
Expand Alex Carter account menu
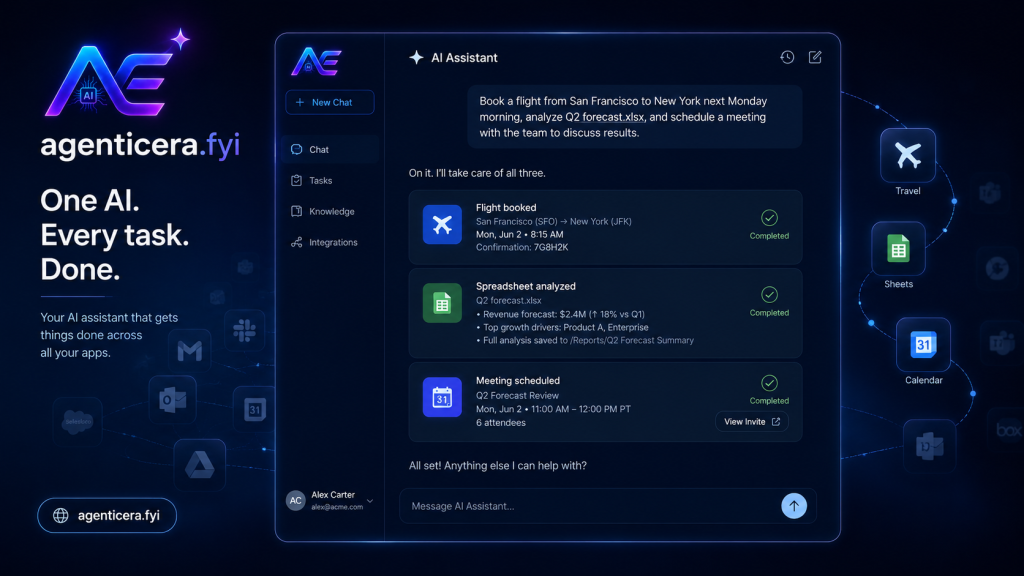coord(370,501)
